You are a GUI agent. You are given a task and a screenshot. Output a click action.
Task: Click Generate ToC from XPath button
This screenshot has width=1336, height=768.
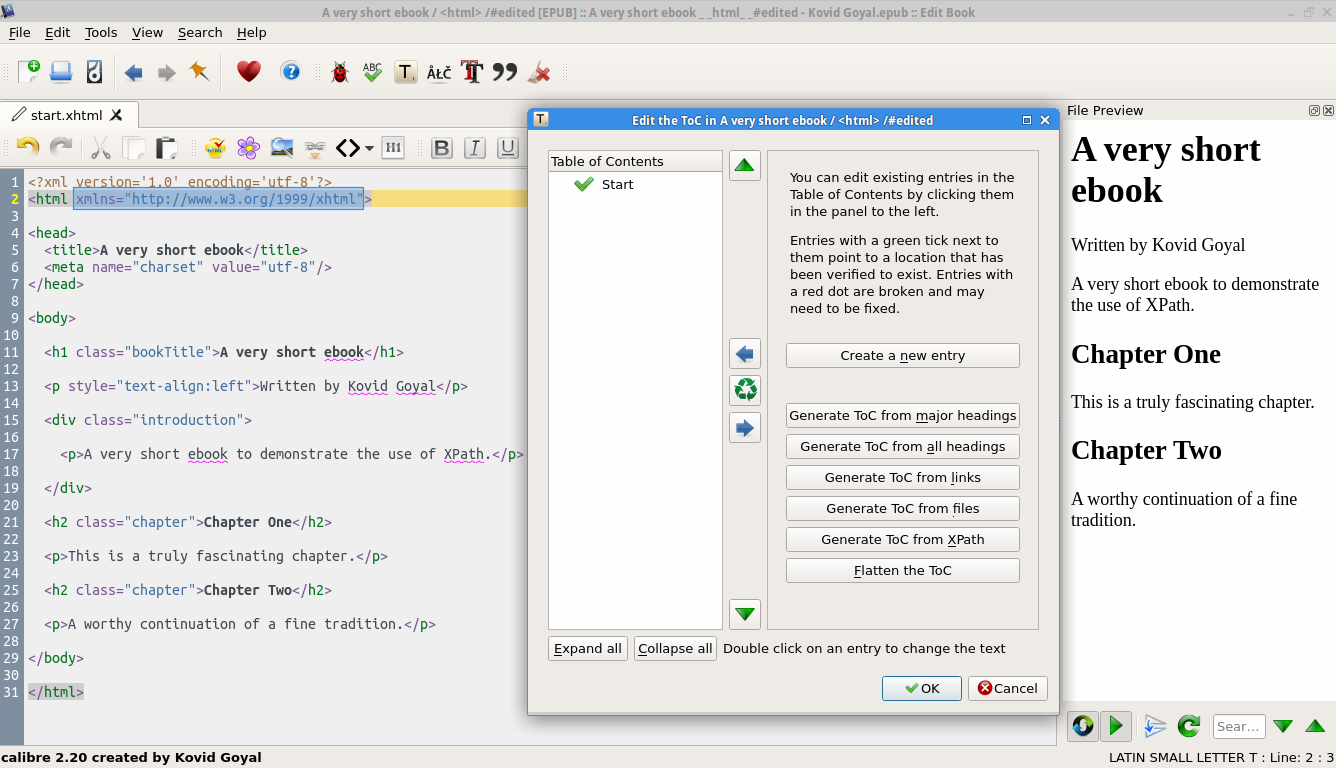coord(902,539)
